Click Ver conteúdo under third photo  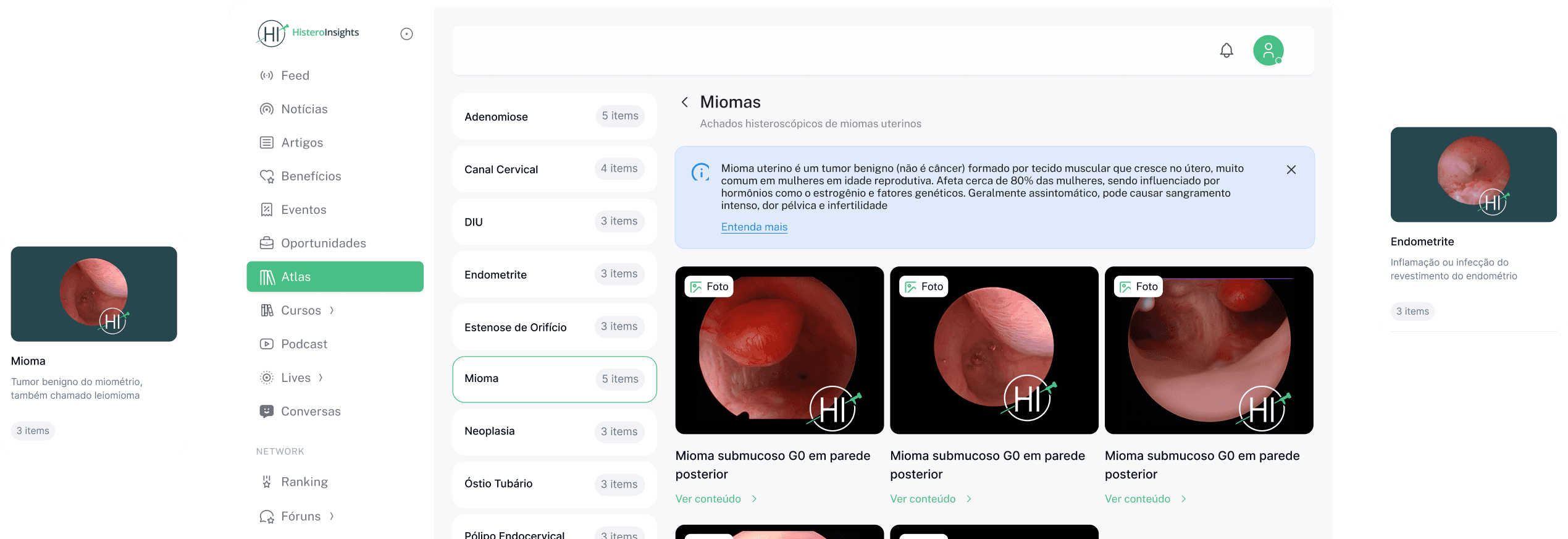(x=1146, y=499)
